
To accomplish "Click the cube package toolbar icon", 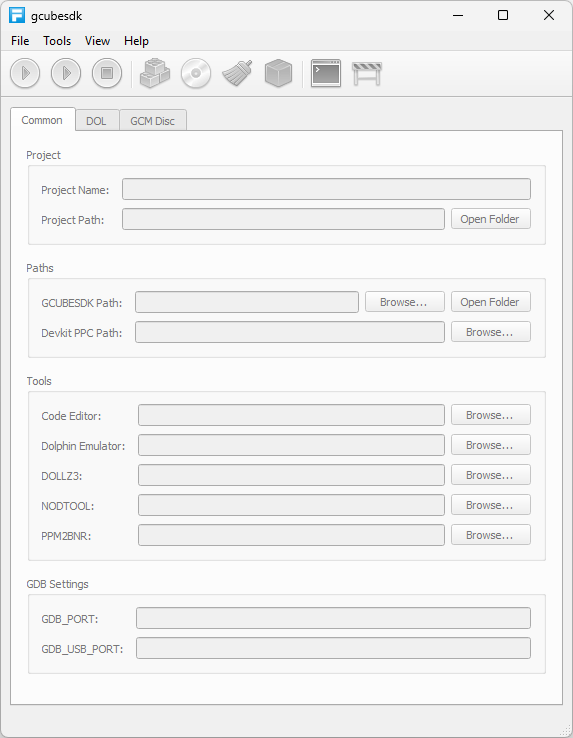I will click(x=278, y=73).
